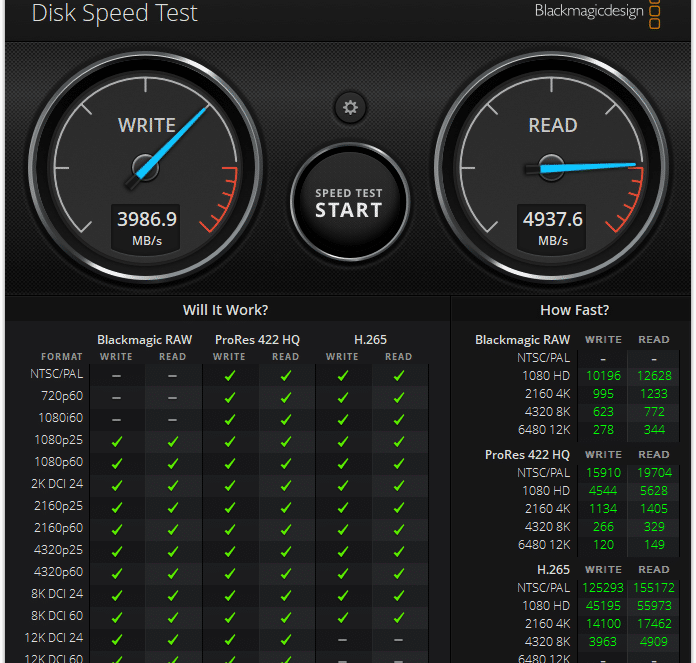The height and width of the screenshot is (663, 696).
Task: Select the 720p60 format row label
Action: pos(62,396)
